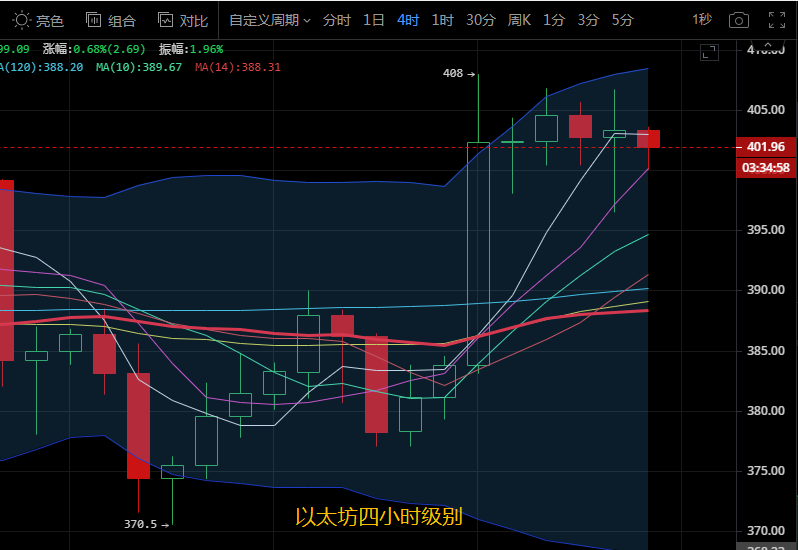The width and height of the screenshot is (798, 550).
Task: Click the MA(10) indicator label
Action: (139, 67)
